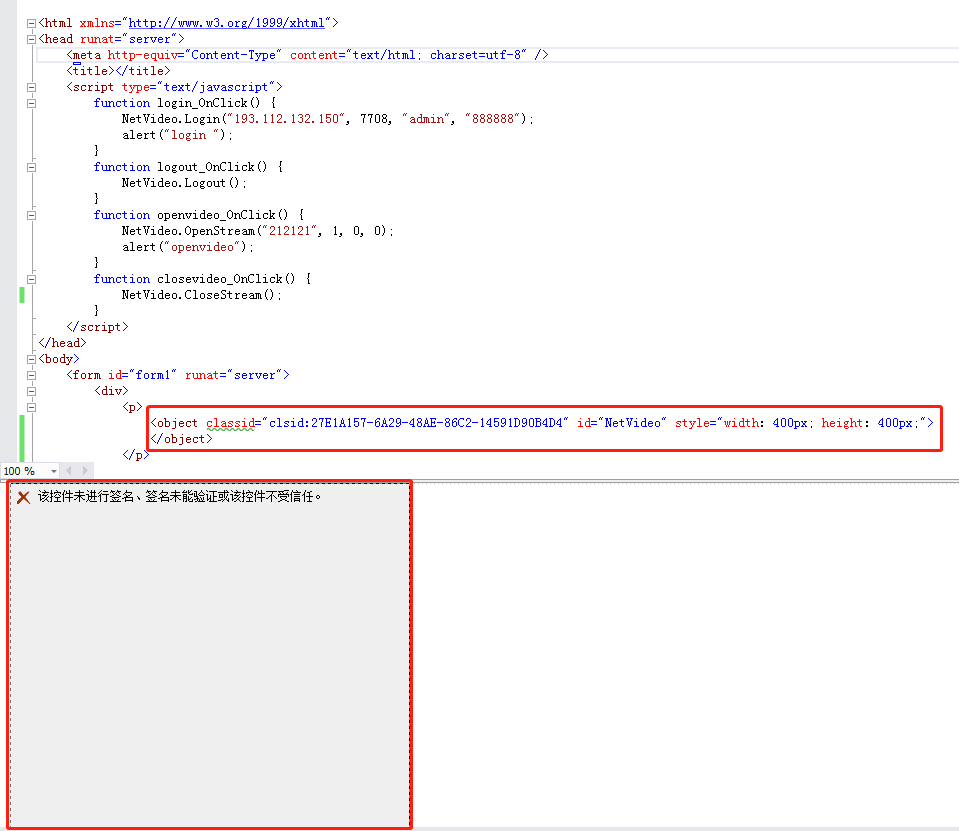Click the horizontal scroll right arrow
Viewport: 959px width, 831px height.
pyautogui.click(x=85, y=471)
